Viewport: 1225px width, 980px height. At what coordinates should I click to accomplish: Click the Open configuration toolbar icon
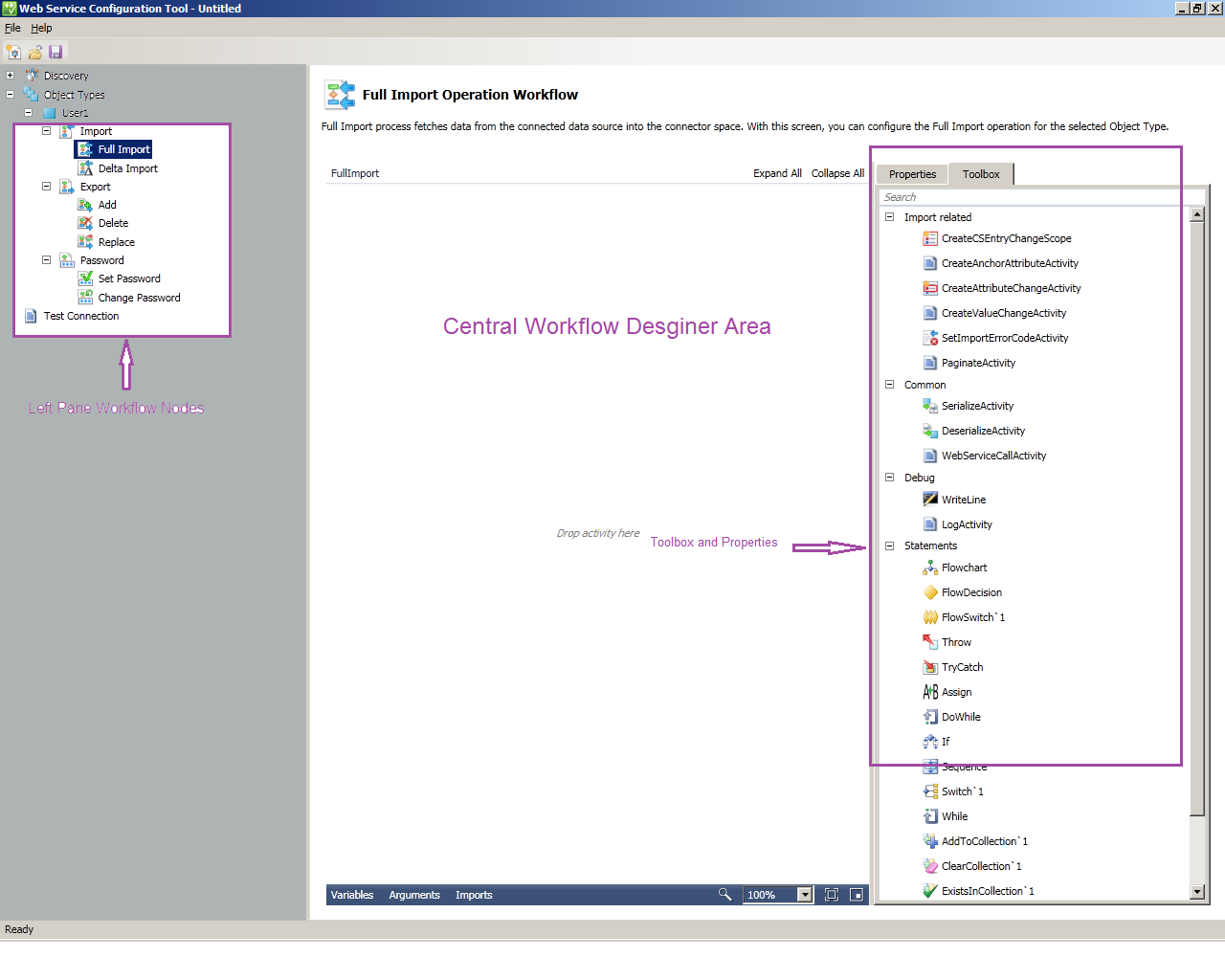[x=34, y=52]
